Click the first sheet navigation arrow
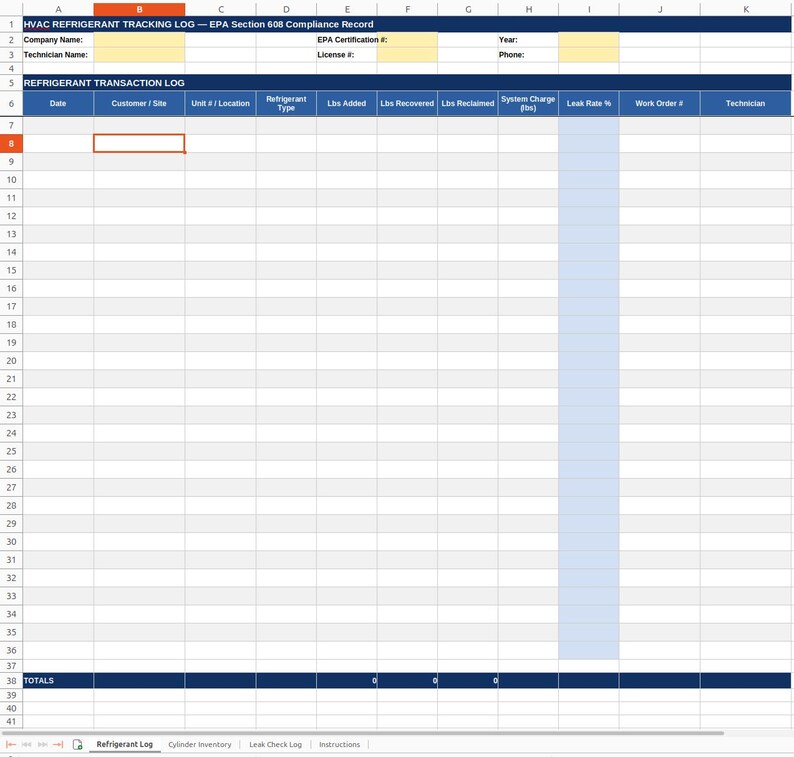The height and width of the screenshot is (757, 794). (11, 744)
